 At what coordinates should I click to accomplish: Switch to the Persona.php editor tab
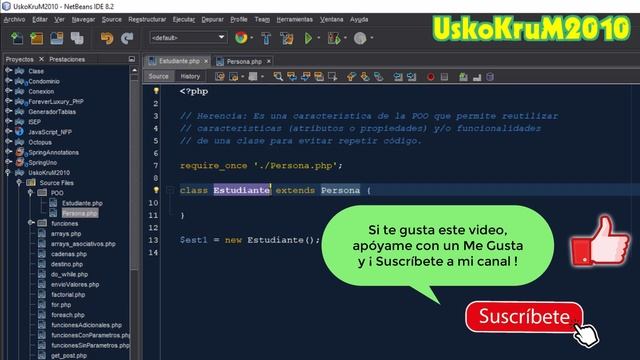[x=244, y=61]
